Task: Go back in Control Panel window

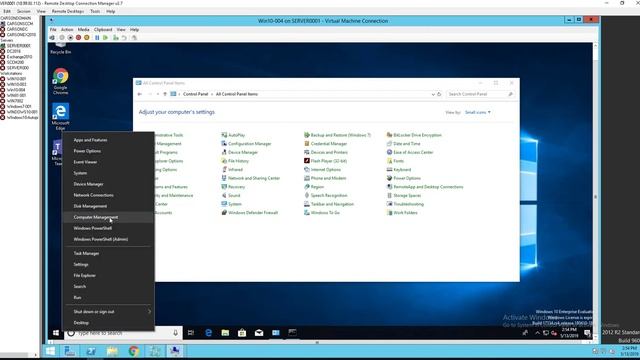Action: coord(140,94)
